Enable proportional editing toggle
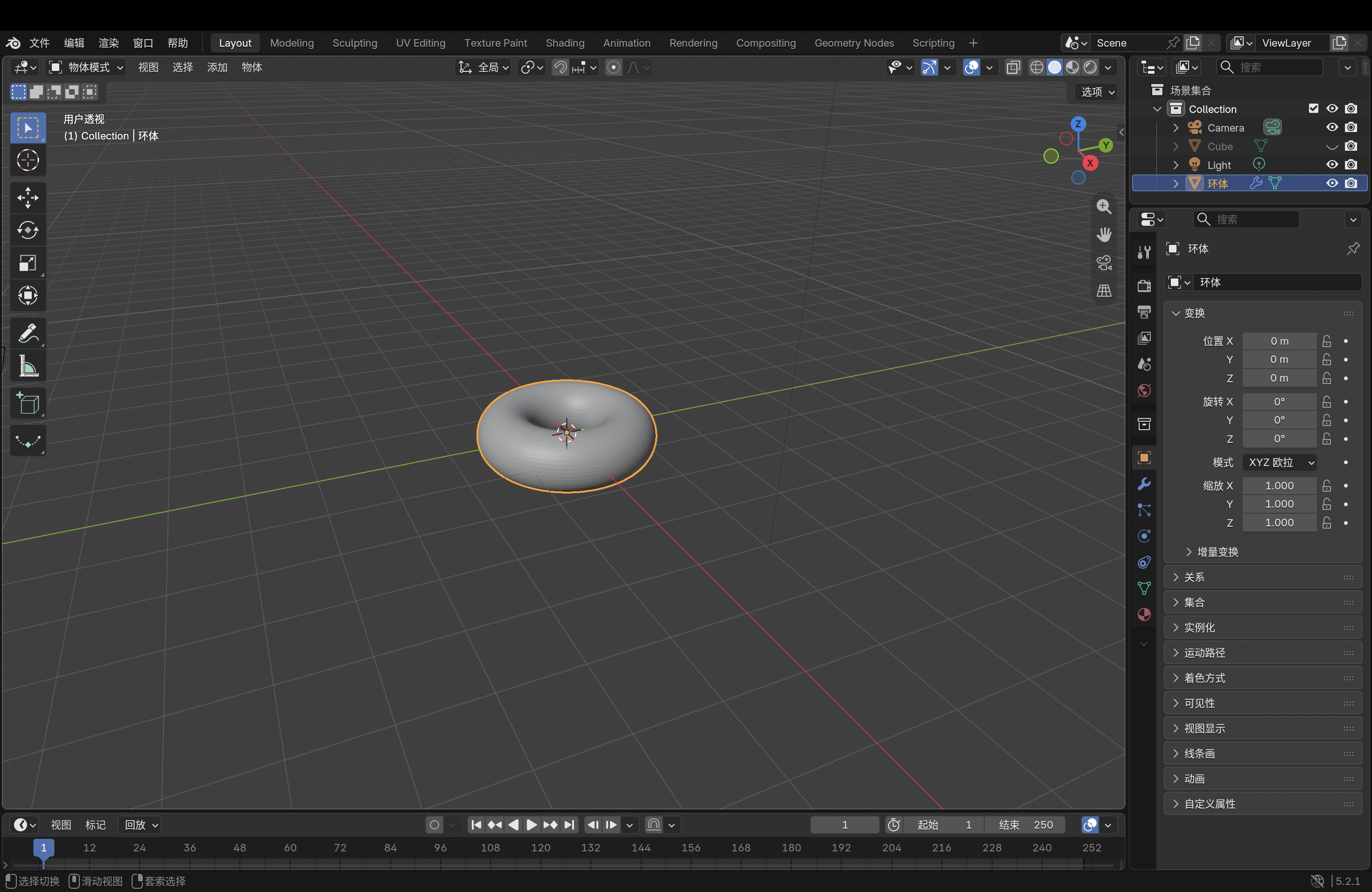 tap(614, 68)
